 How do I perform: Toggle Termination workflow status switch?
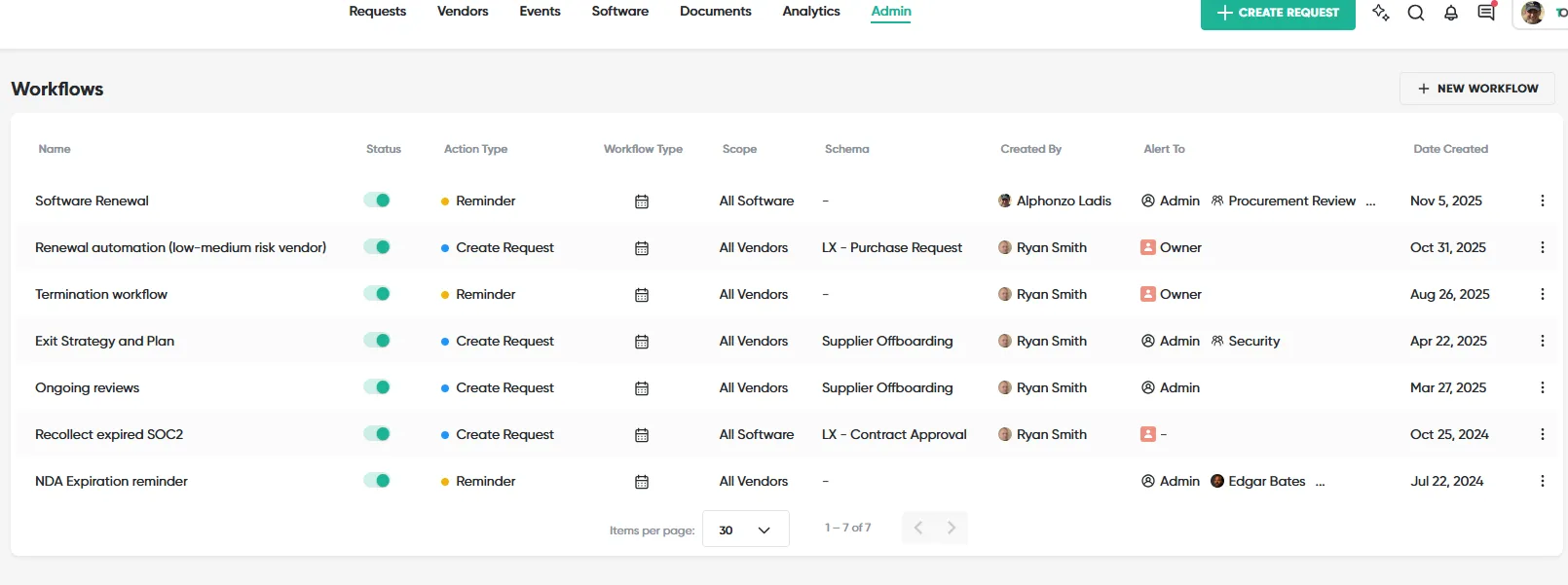click(x=377, y=293)
